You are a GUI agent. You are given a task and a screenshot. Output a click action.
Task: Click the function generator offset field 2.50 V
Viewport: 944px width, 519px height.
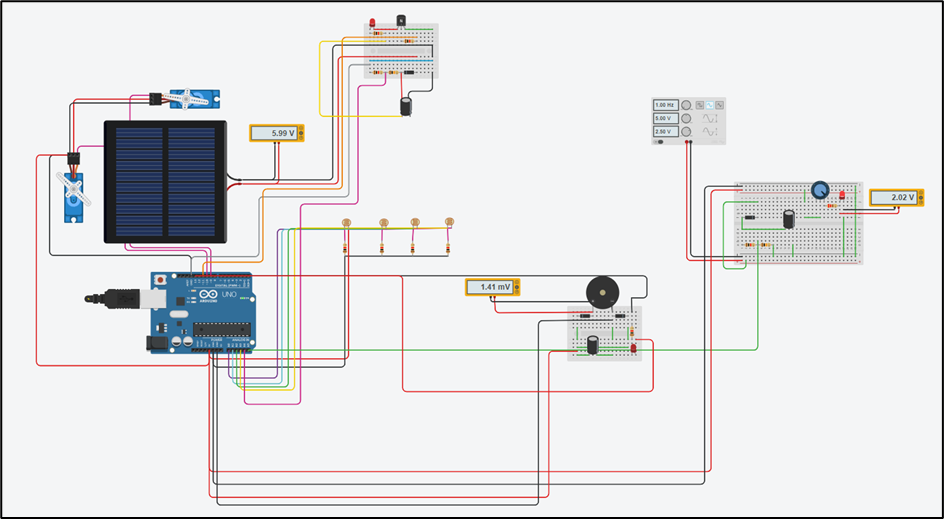pos(665,131)
